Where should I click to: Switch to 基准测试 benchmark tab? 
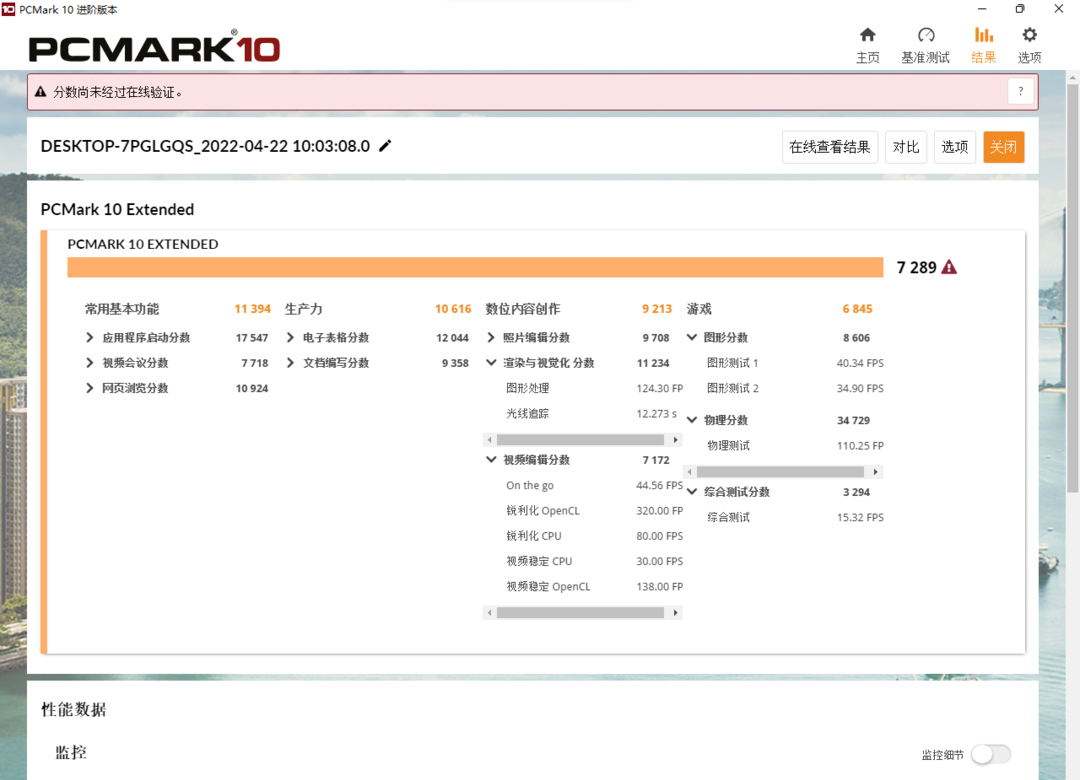pyautogui.click(x=925, y=45)
